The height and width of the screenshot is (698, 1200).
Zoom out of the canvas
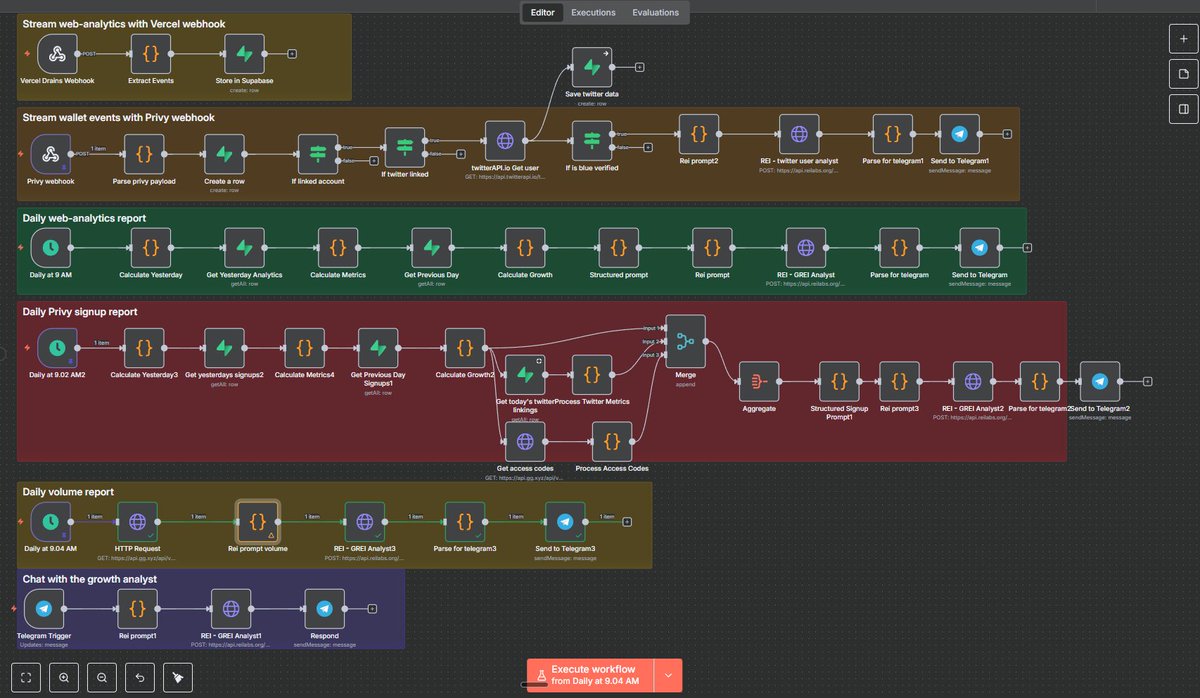pos(101,677)
